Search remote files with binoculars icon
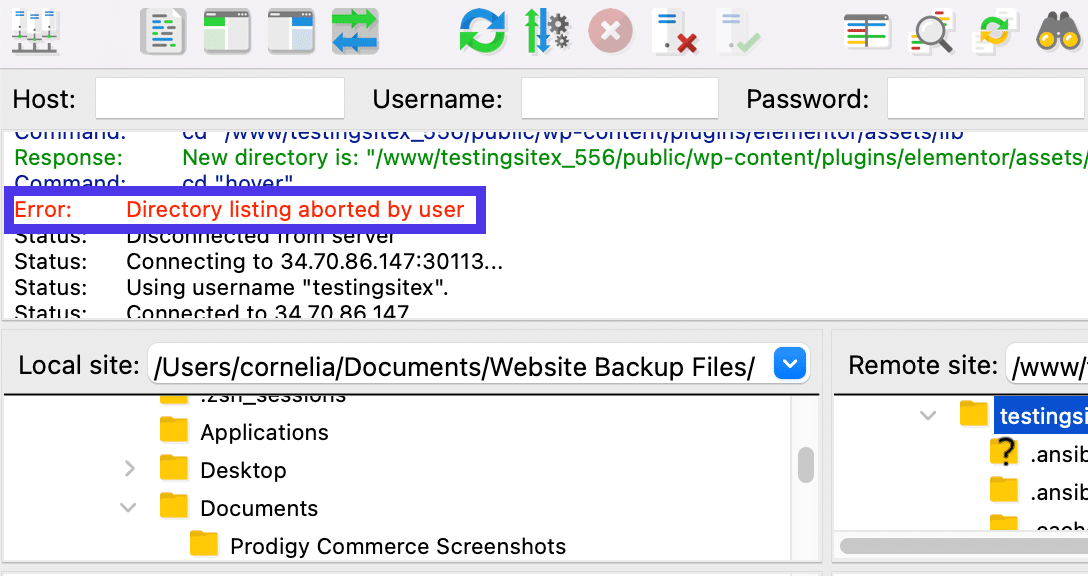This screenshot has height=576, width=1088. (1059, 31)
